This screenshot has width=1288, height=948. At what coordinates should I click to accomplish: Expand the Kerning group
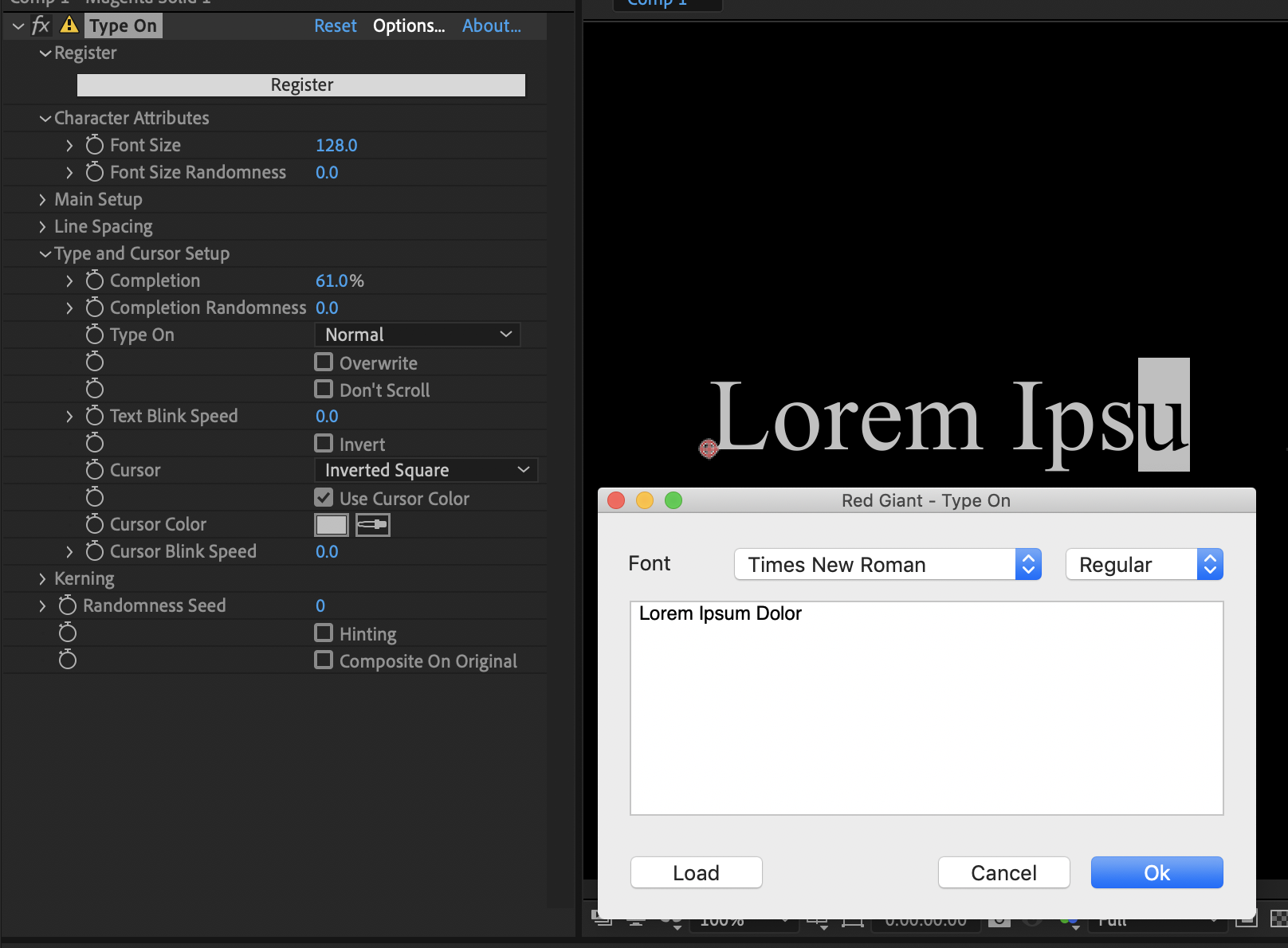[42, 579]
